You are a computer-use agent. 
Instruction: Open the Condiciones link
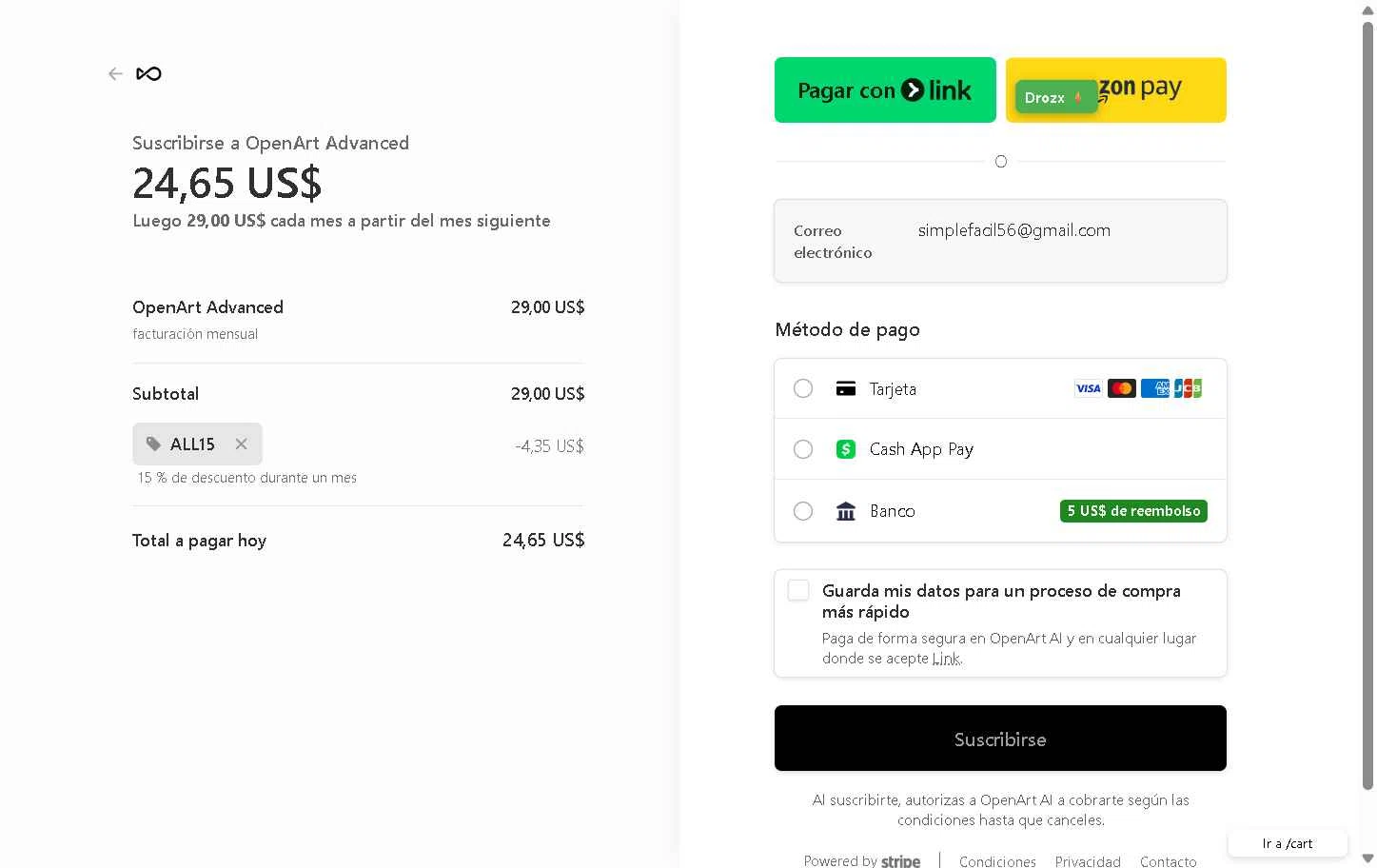997,861
